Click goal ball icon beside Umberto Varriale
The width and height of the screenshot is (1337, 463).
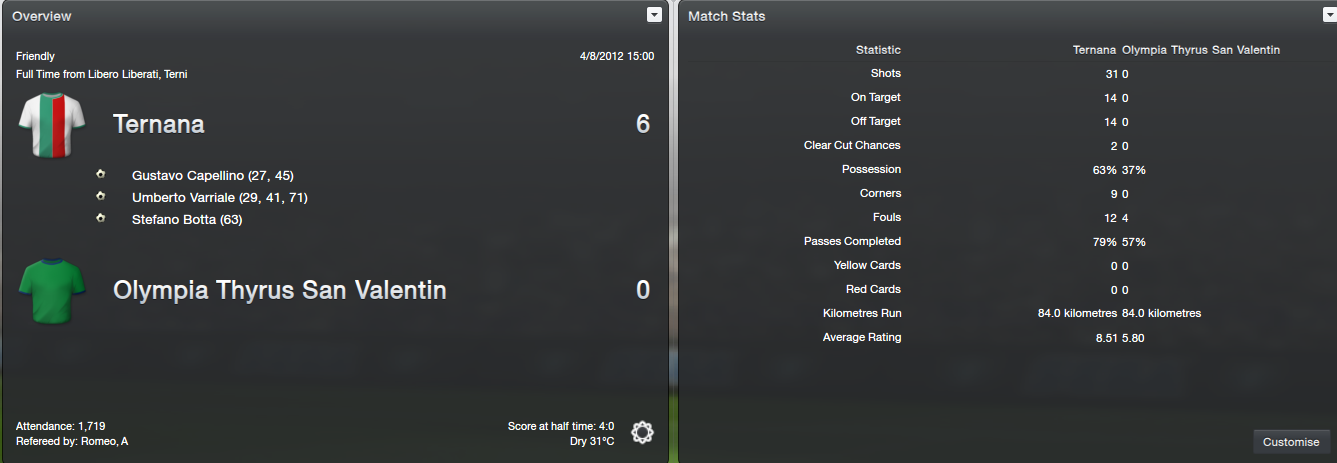[x=100, y=197]
